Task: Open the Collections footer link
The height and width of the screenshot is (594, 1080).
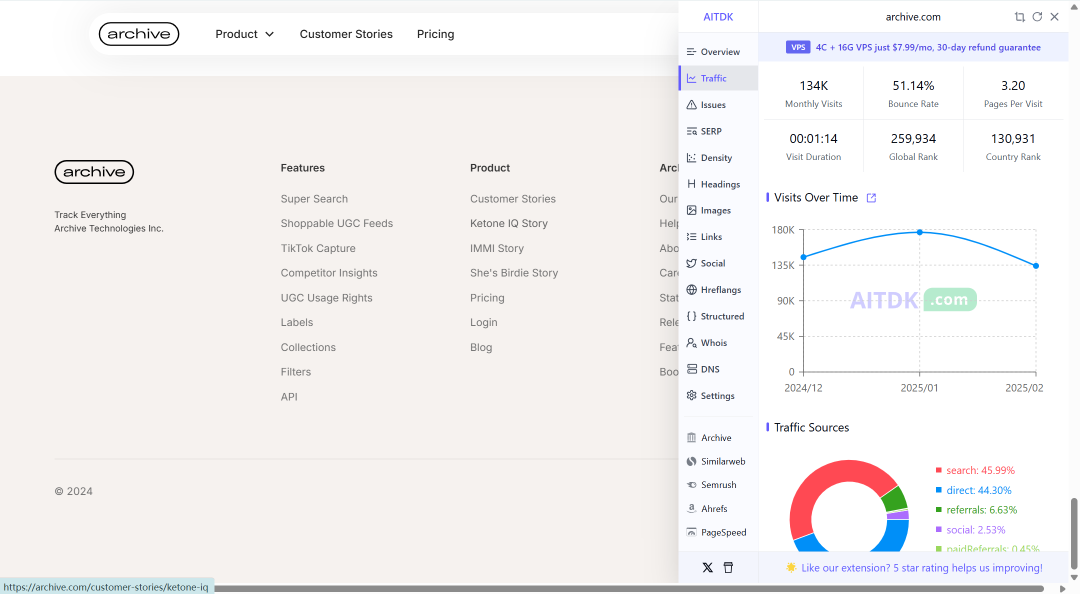Action: click(x=308, y=347)
